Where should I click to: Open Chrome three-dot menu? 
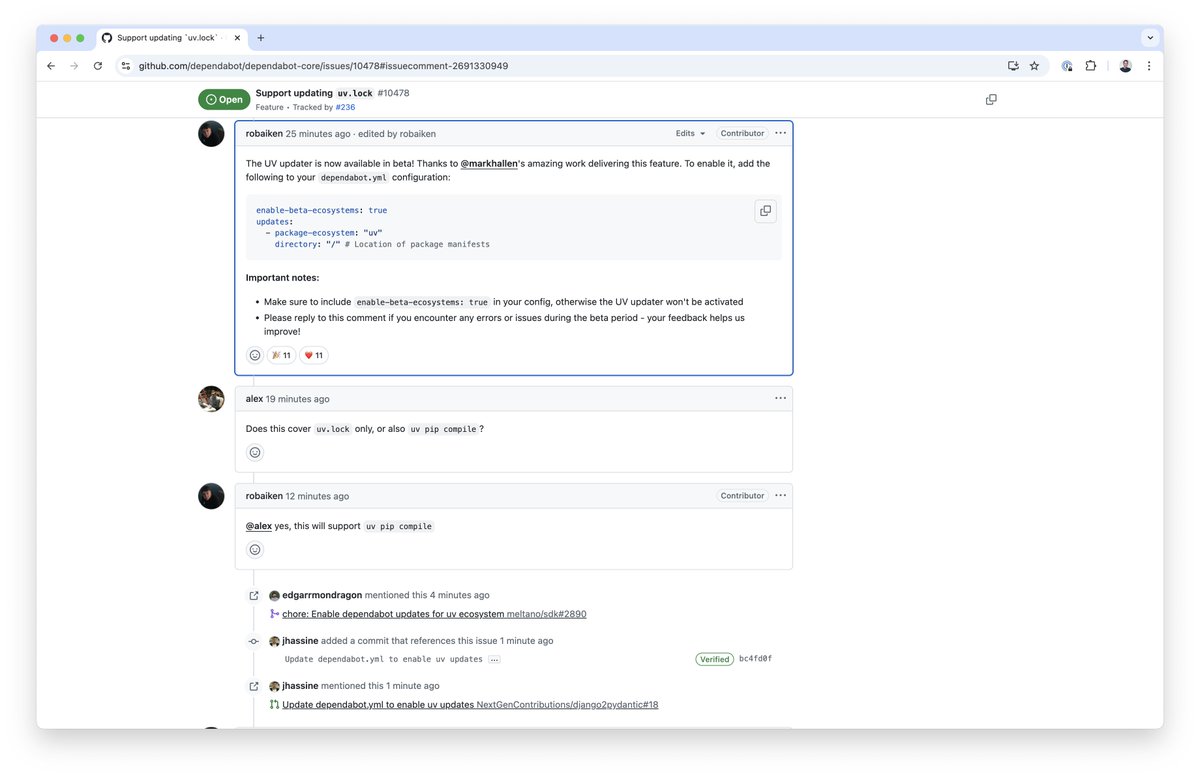(1148, 66)
